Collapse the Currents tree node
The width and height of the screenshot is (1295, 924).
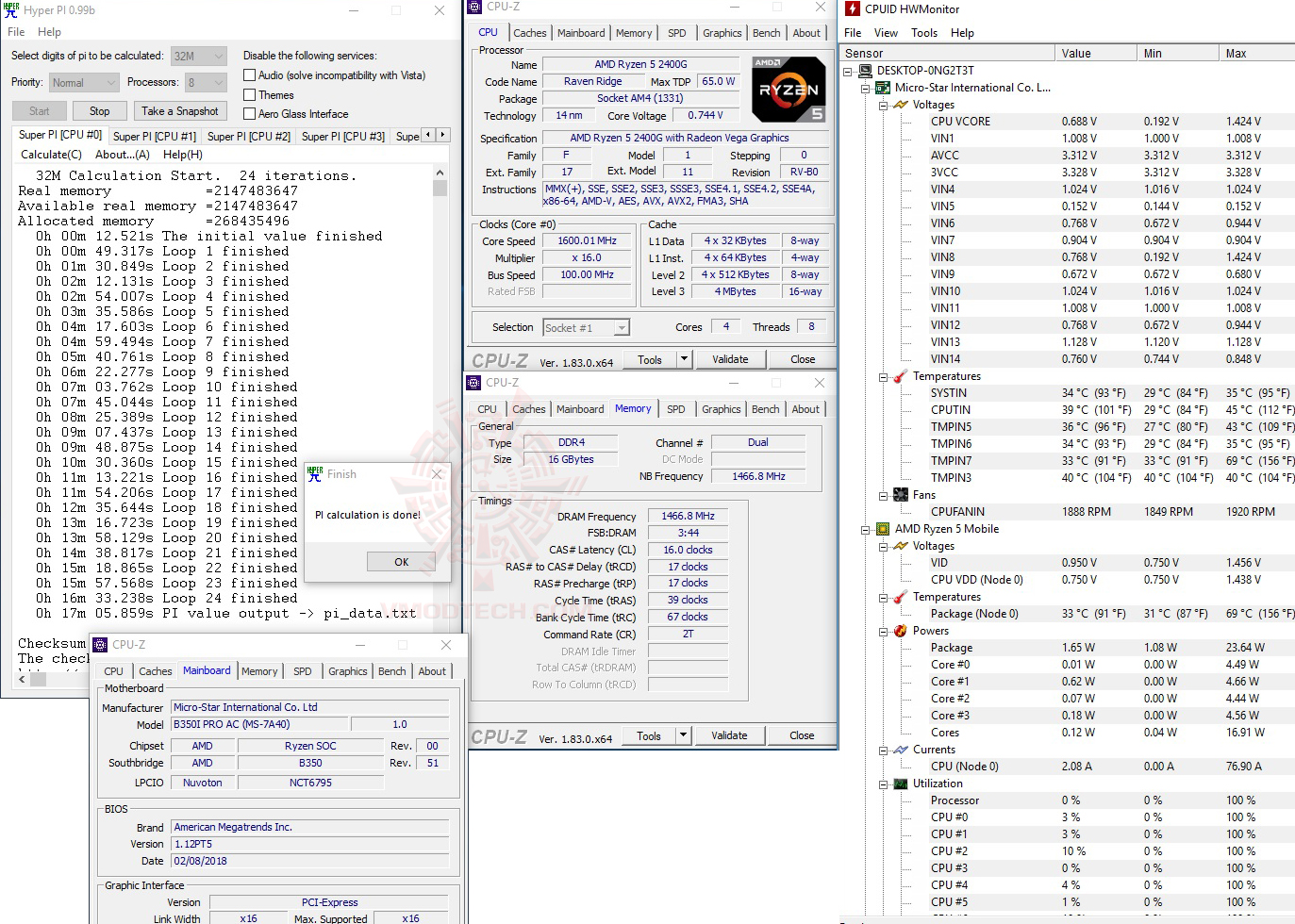883,750
